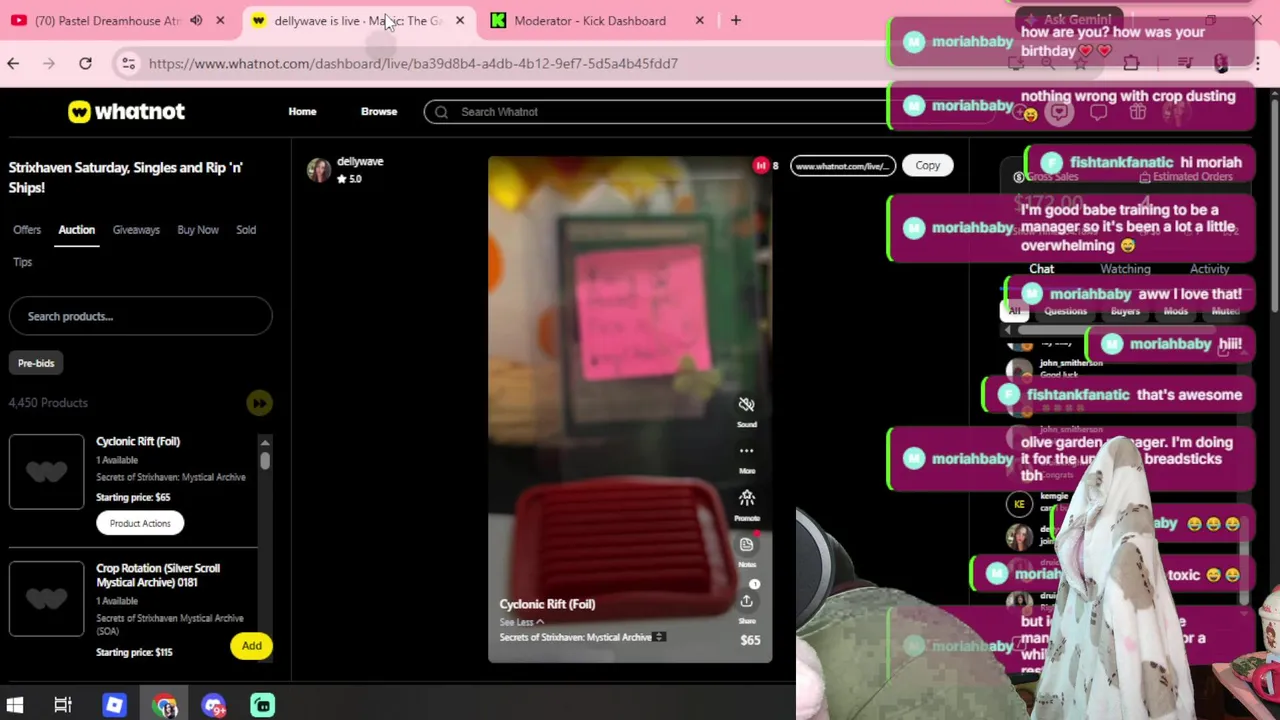This screenshot has width=1280, height=720.
Task: Click the browser back arrow
Action: click(x=13, y=63)
